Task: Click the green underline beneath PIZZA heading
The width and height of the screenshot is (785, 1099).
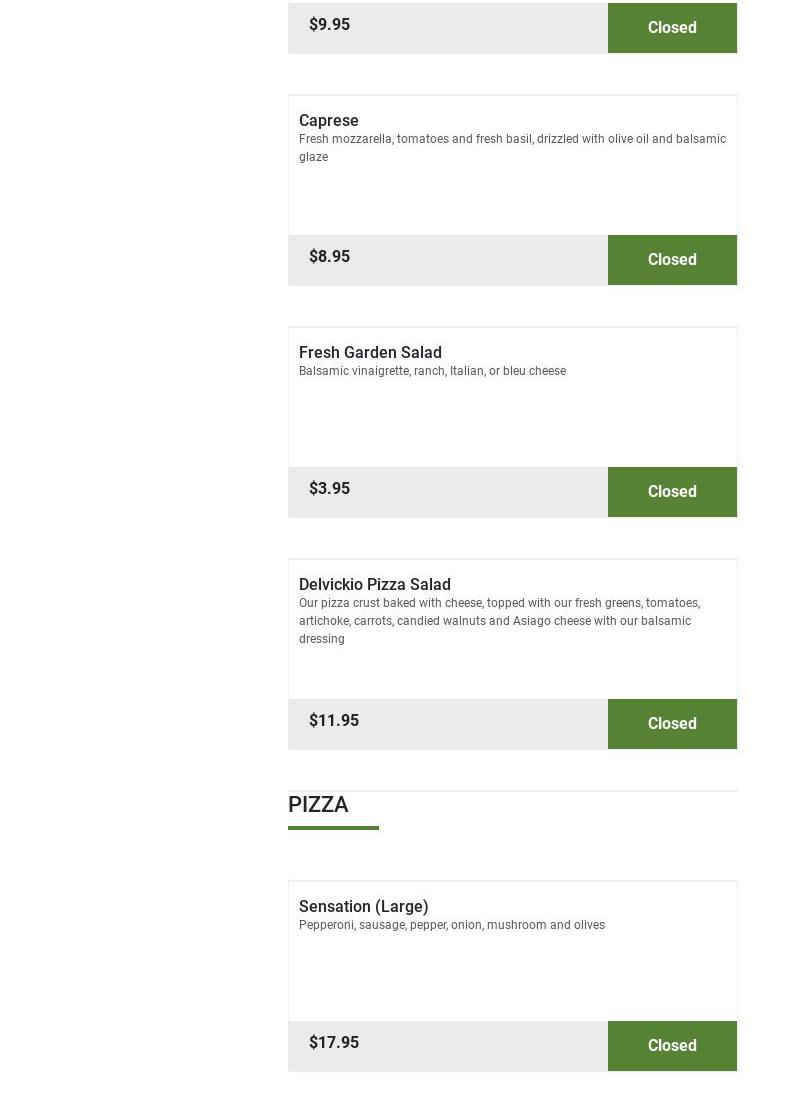Action: tap(333, 827)
